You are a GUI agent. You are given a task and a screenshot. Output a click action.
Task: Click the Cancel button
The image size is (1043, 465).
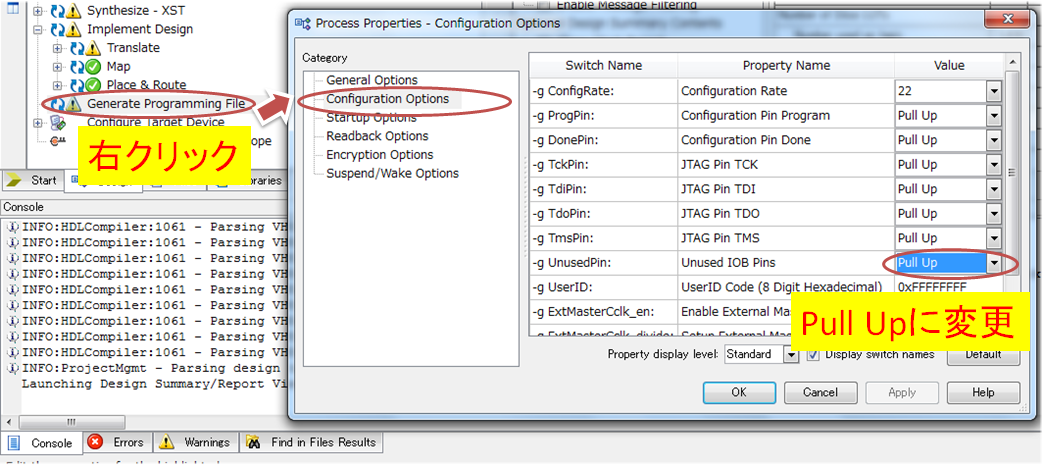[x=820, y=392]
